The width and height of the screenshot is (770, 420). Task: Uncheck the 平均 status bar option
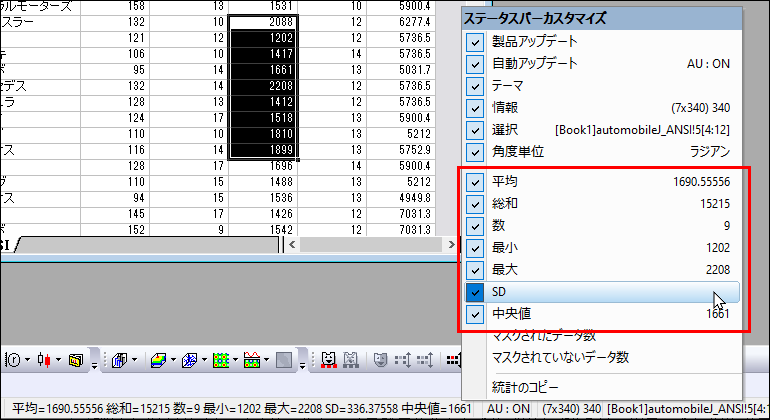click(475, 182)
